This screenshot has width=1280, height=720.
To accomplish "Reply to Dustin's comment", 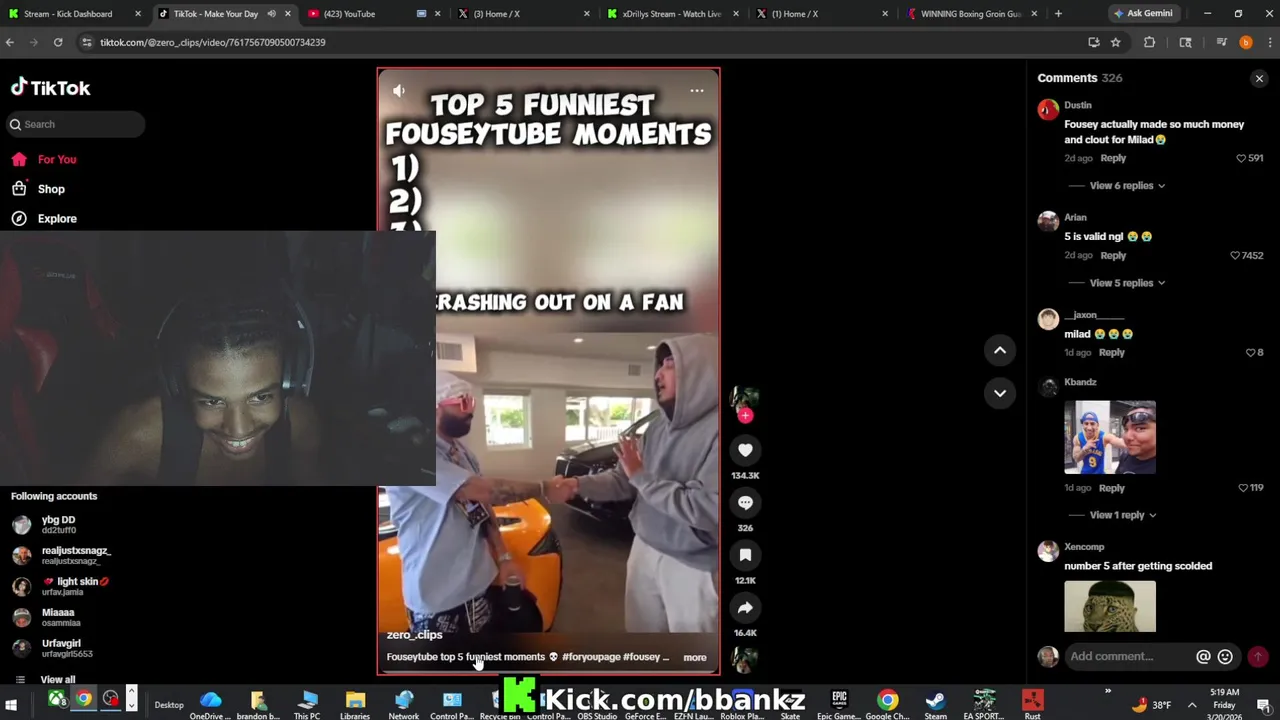I will pyautogui.click(x=1113, y=158).
